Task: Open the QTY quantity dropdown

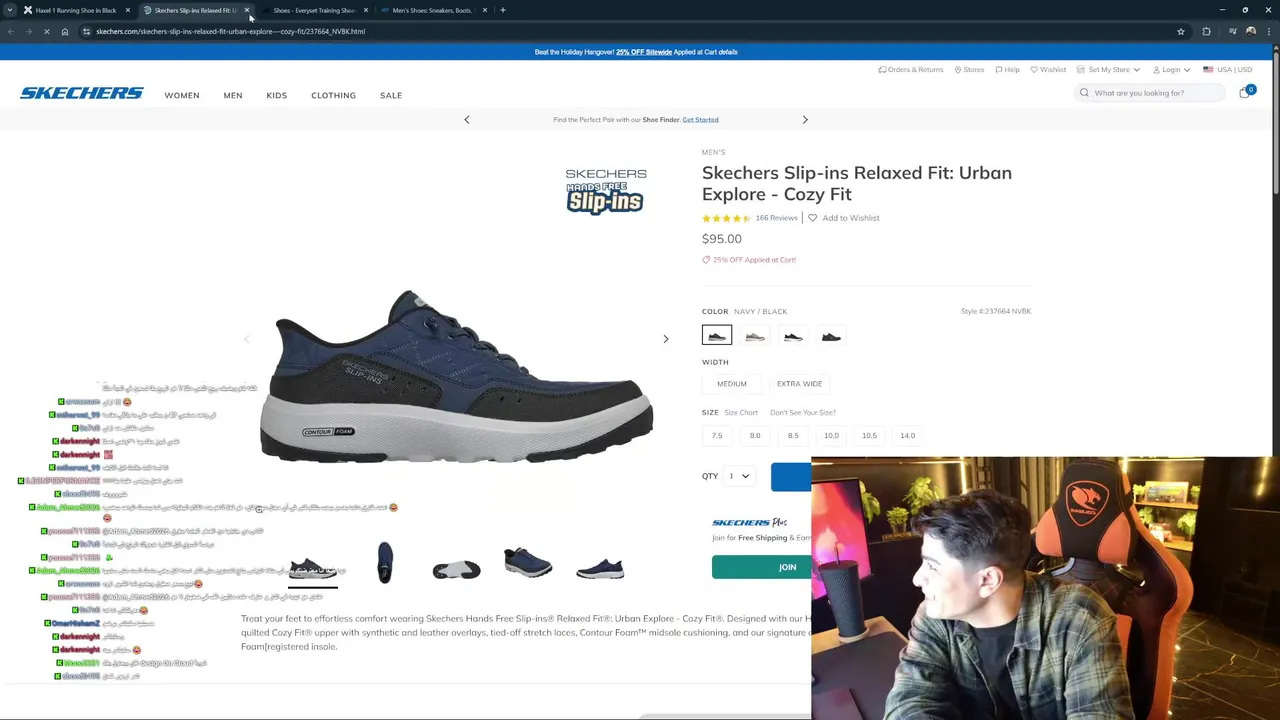Action: 739,476
